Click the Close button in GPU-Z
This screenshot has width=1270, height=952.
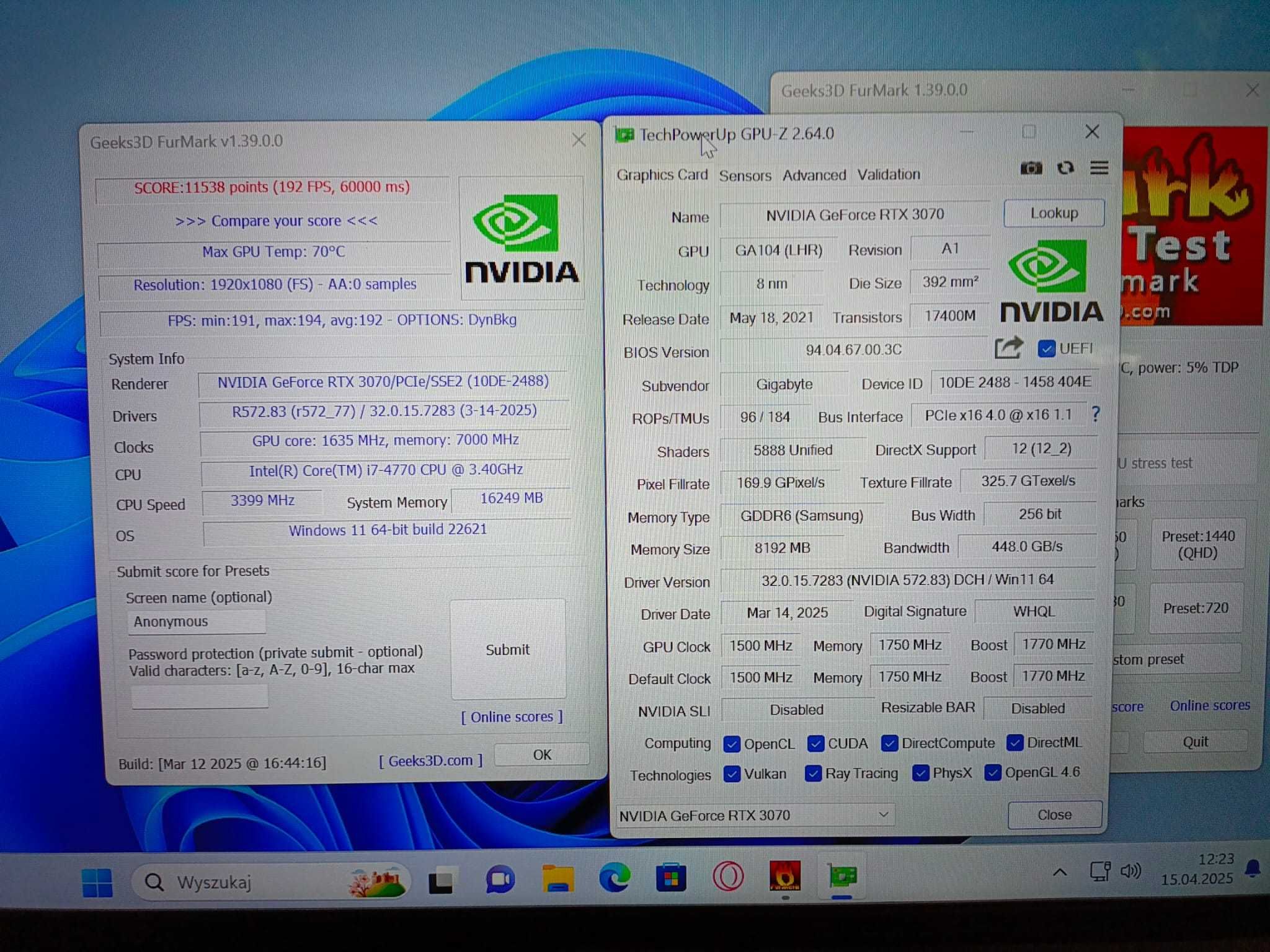[x=1055, y=814]
